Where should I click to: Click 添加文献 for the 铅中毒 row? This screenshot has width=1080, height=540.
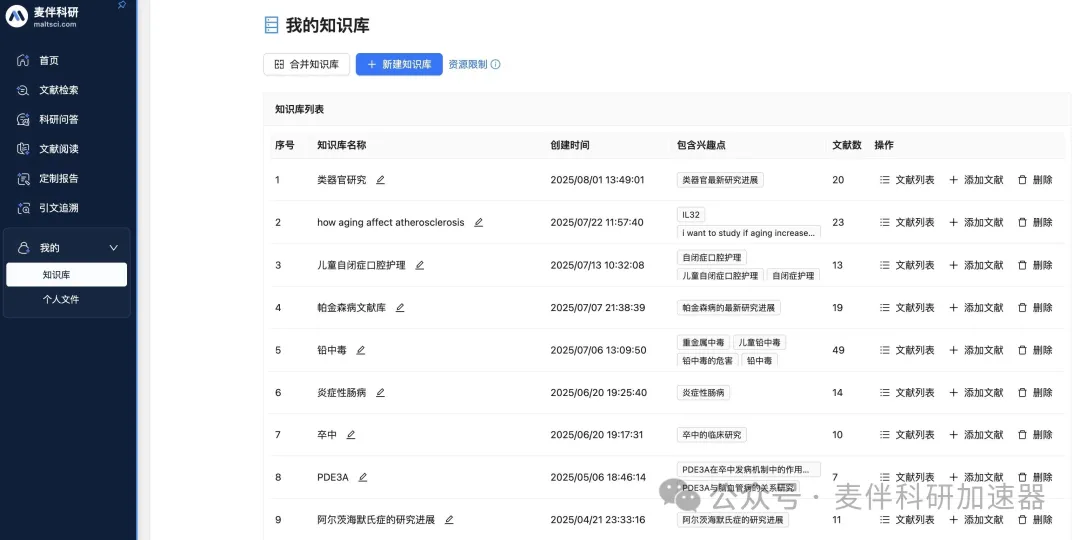pos(975,350)
